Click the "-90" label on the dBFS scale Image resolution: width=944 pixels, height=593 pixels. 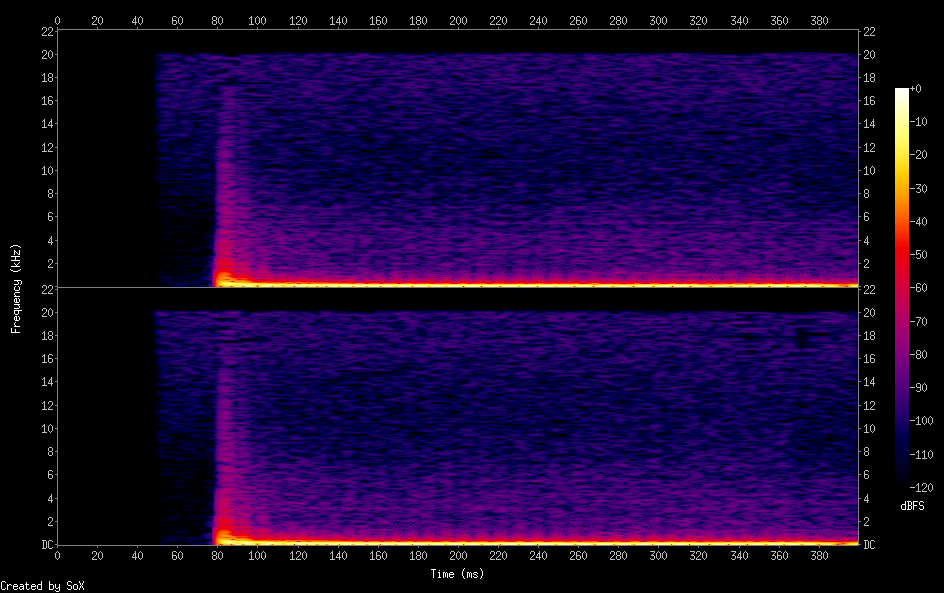(x=919, y=388)
